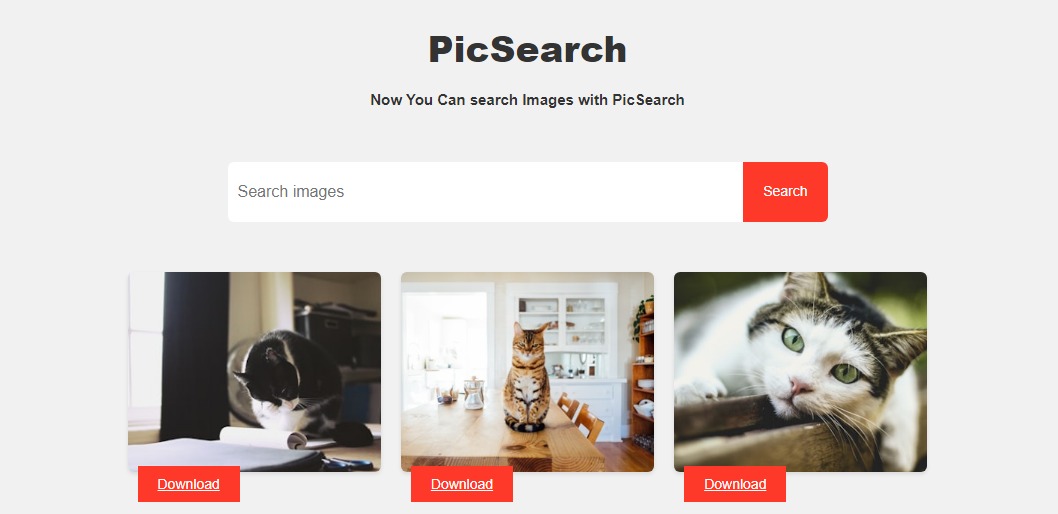Click the dark curtain in the first photo

pos(194,355)
